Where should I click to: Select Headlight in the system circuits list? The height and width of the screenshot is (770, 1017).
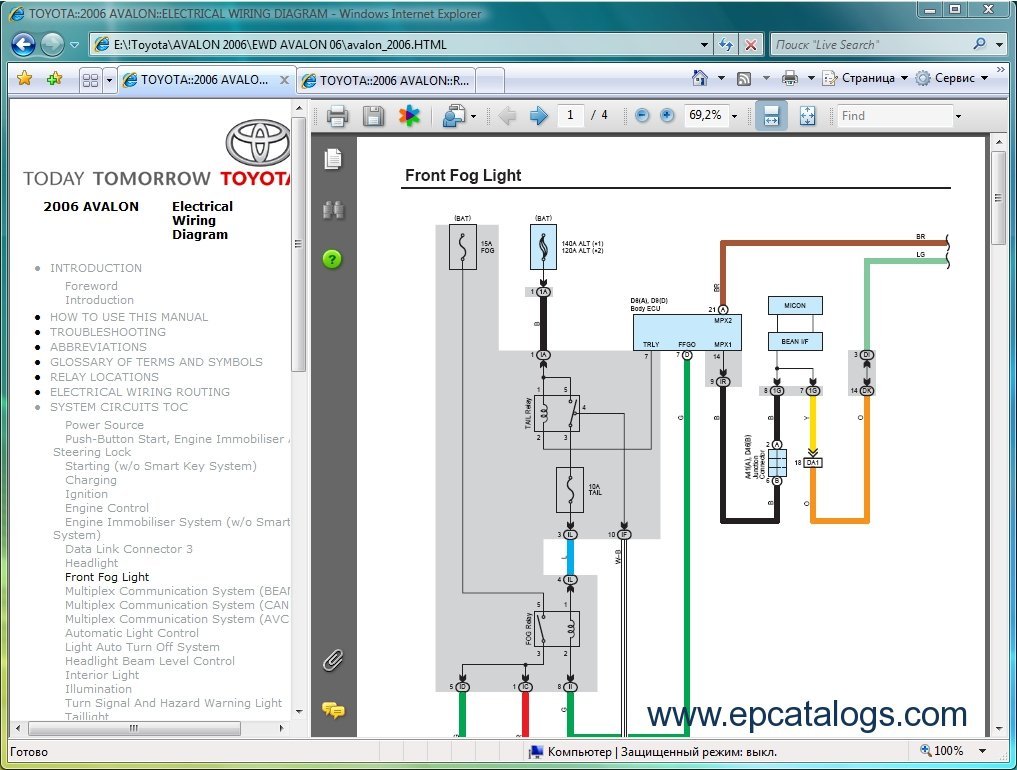(91, 563)
